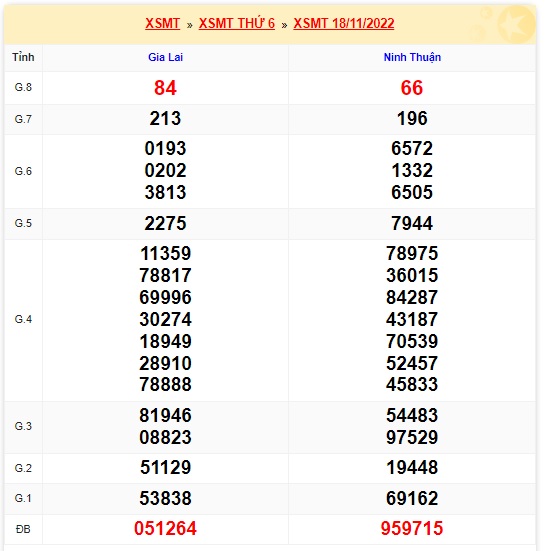Select the G.7 row label
The height and width of the screenshot is (551, 545).
(23, 119)
